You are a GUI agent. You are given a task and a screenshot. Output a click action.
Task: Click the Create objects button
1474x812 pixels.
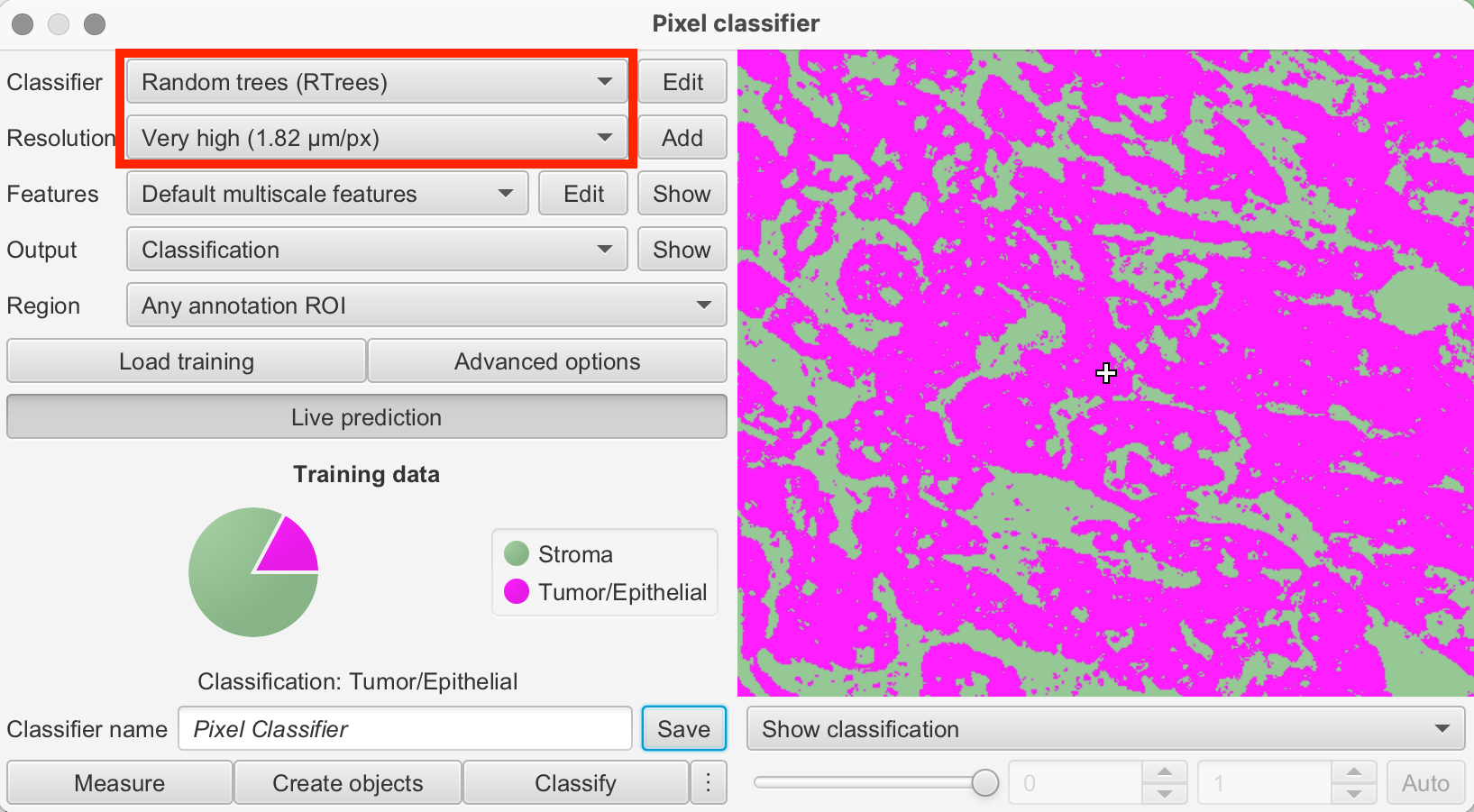pos(348,782)
